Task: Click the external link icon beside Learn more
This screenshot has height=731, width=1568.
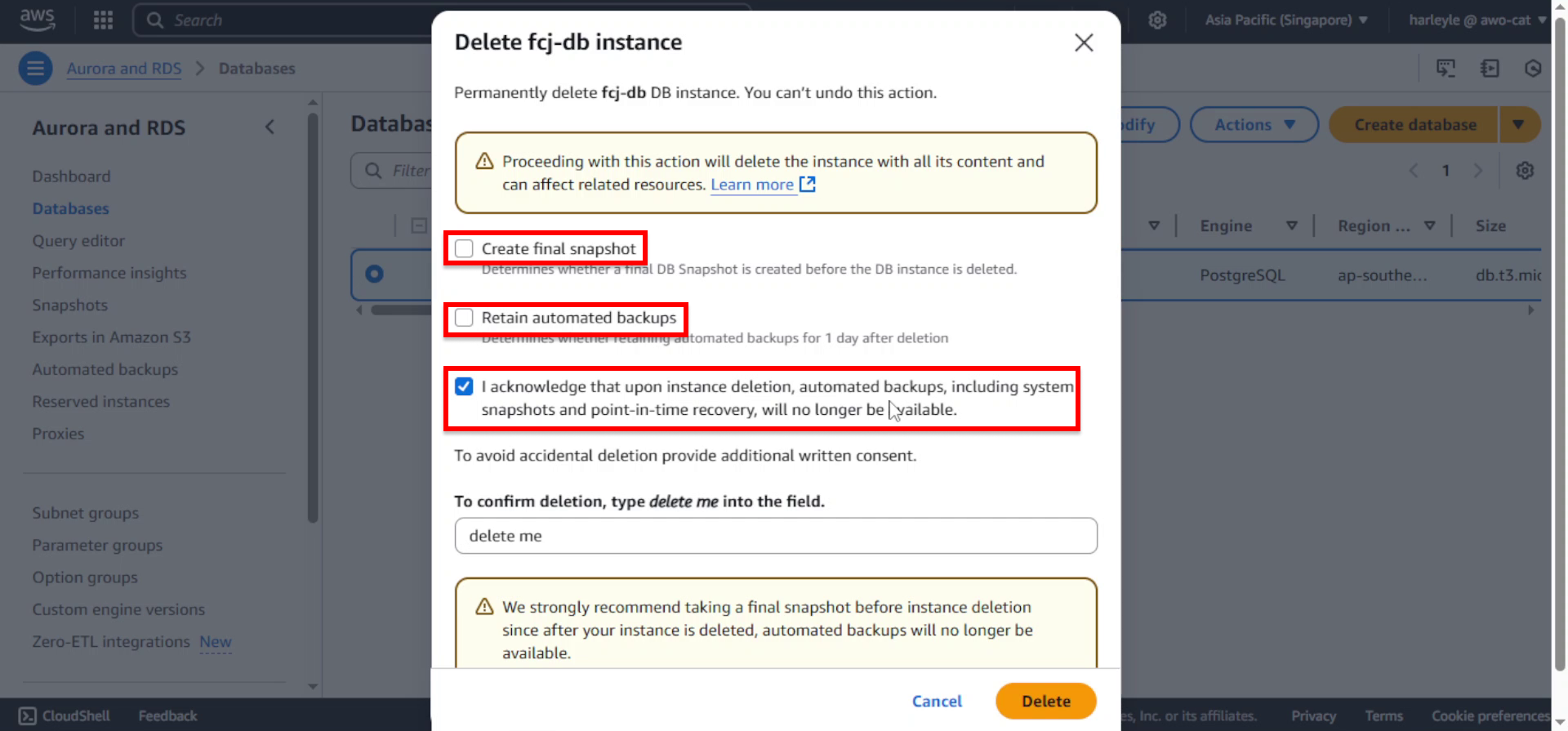Action: 808,185
